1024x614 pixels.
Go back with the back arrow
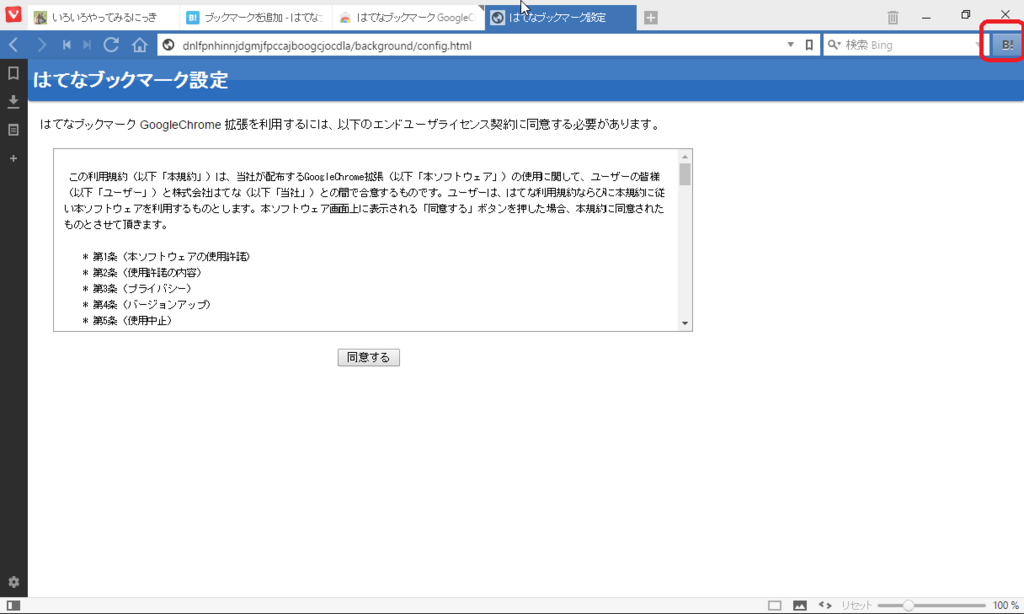tap(14, 45)
